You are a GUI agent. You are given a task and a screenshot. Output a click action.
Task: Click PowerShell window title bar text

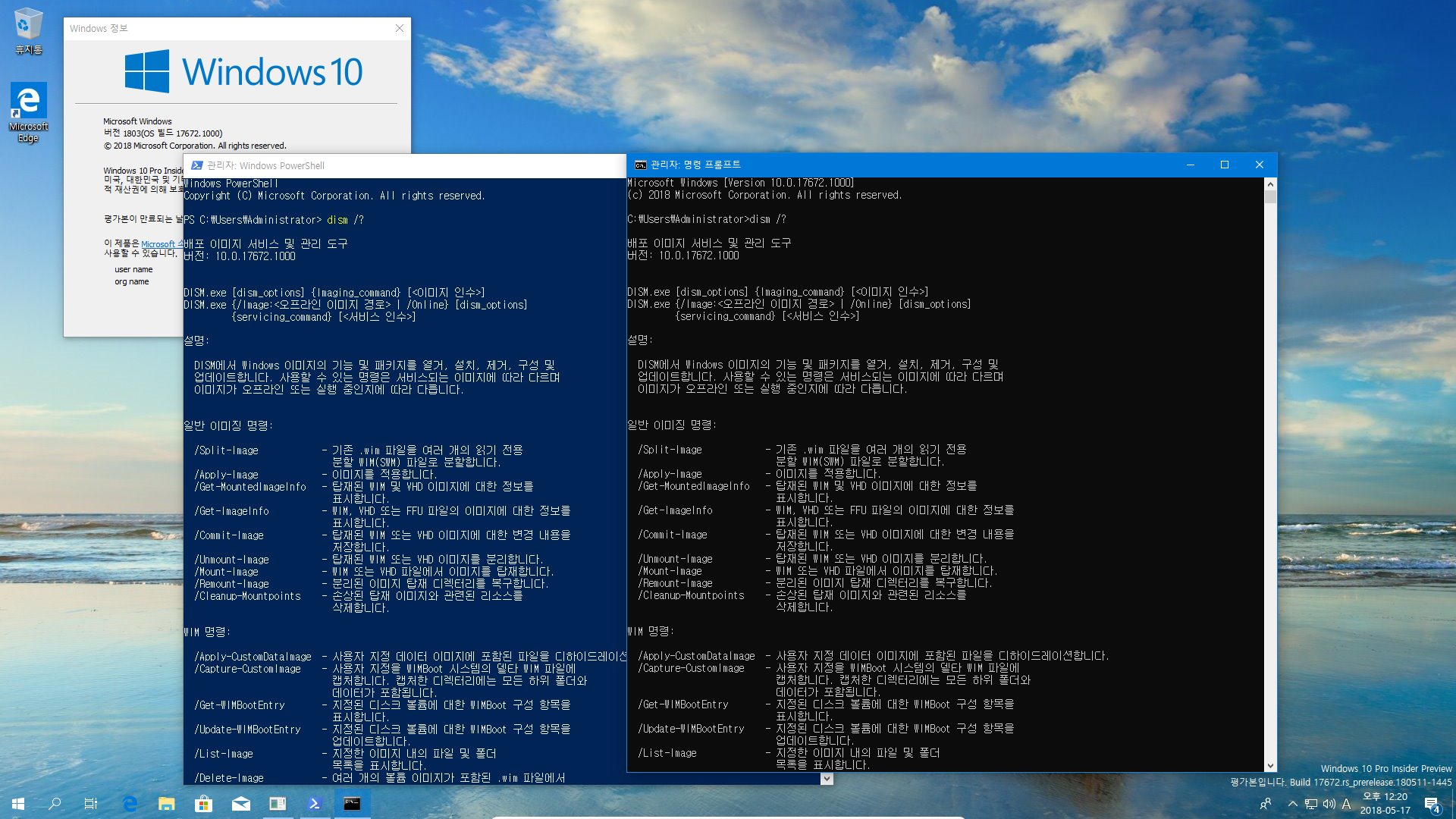click(x=265, y=165)
